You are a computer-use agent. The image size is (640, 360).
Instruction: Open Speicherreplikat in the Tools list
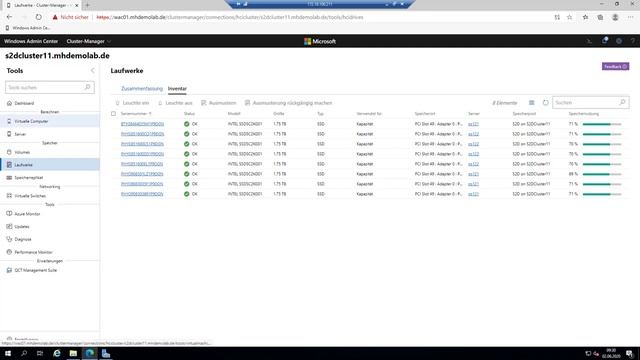[29, 178]
